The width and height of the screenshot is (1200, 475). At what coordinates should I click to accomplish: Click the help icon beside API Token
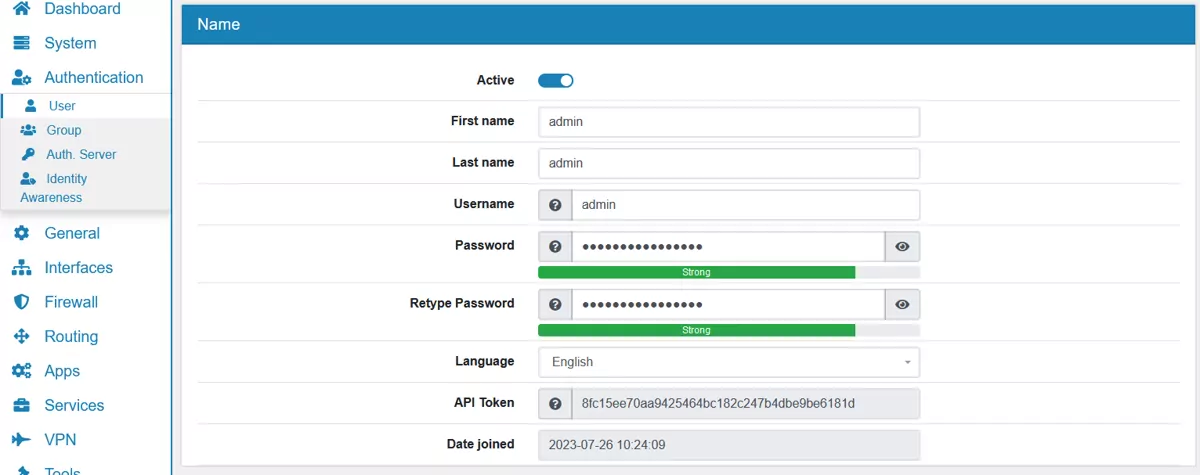[x=555, y=403]
